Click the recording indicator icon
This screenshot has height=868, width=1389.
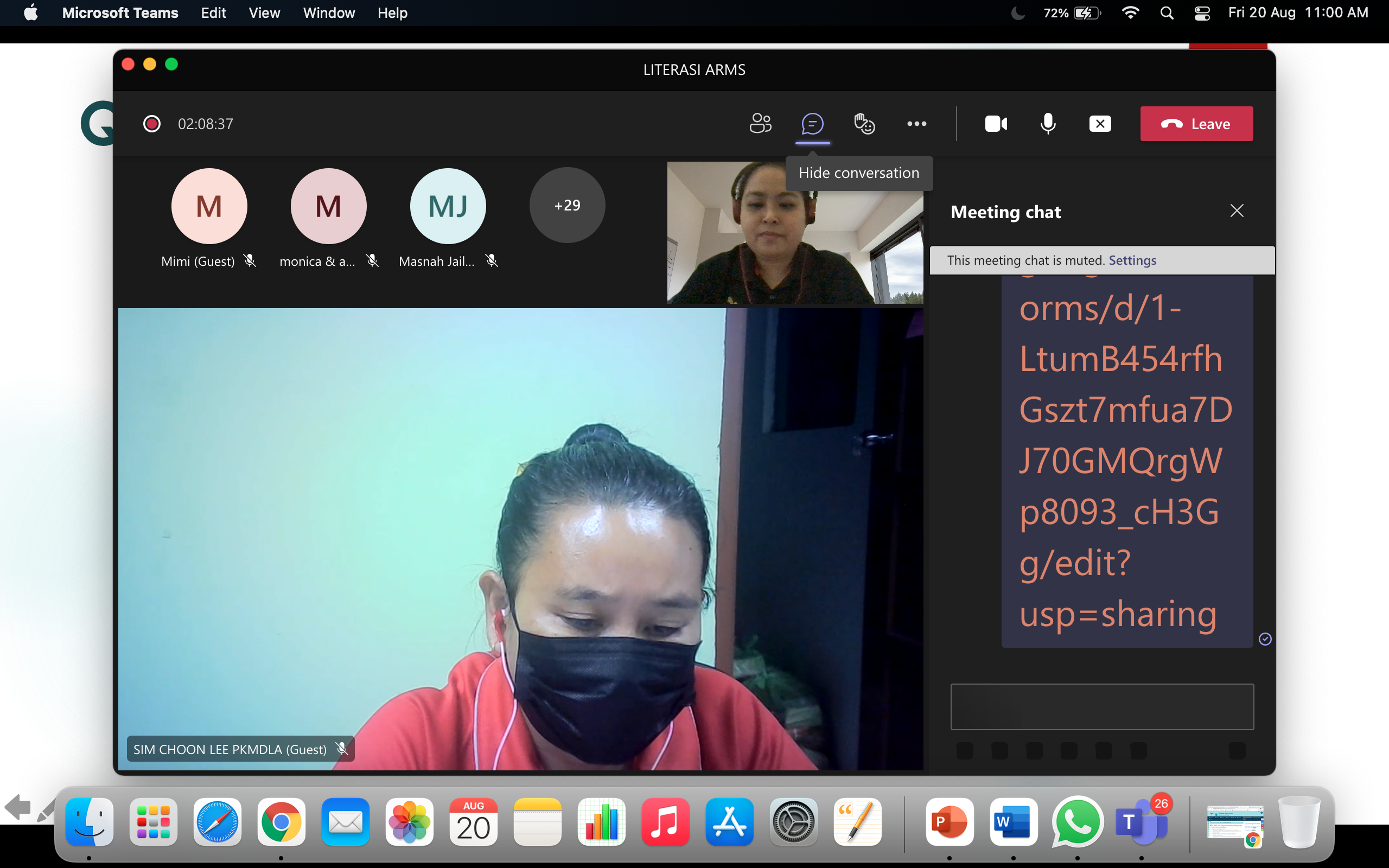(151, 124)
